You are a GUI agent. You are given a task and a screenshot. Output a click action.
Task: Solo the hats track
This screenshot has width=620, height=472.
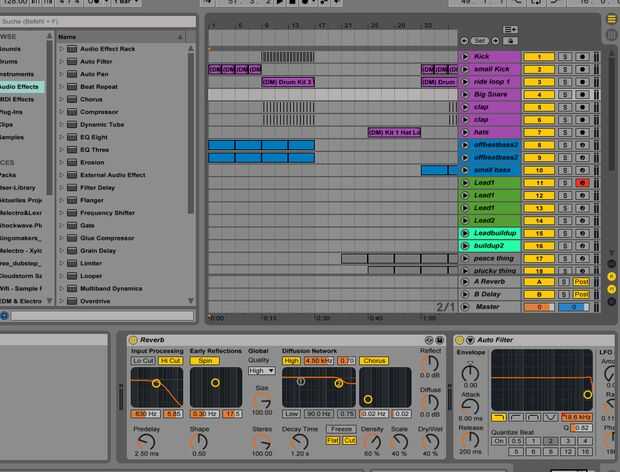pyautogui.click(x=564, y=132)
